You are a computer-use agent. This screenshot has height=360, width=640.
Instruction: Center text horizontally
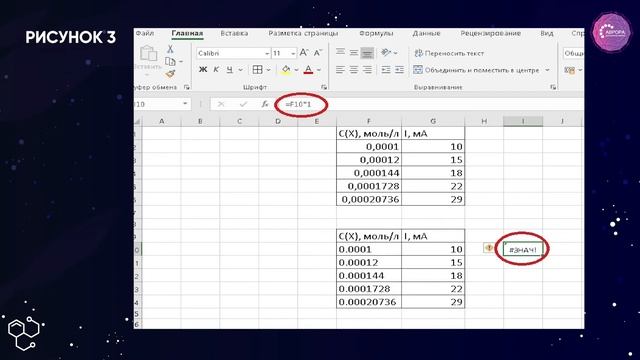tap(353, 70)
